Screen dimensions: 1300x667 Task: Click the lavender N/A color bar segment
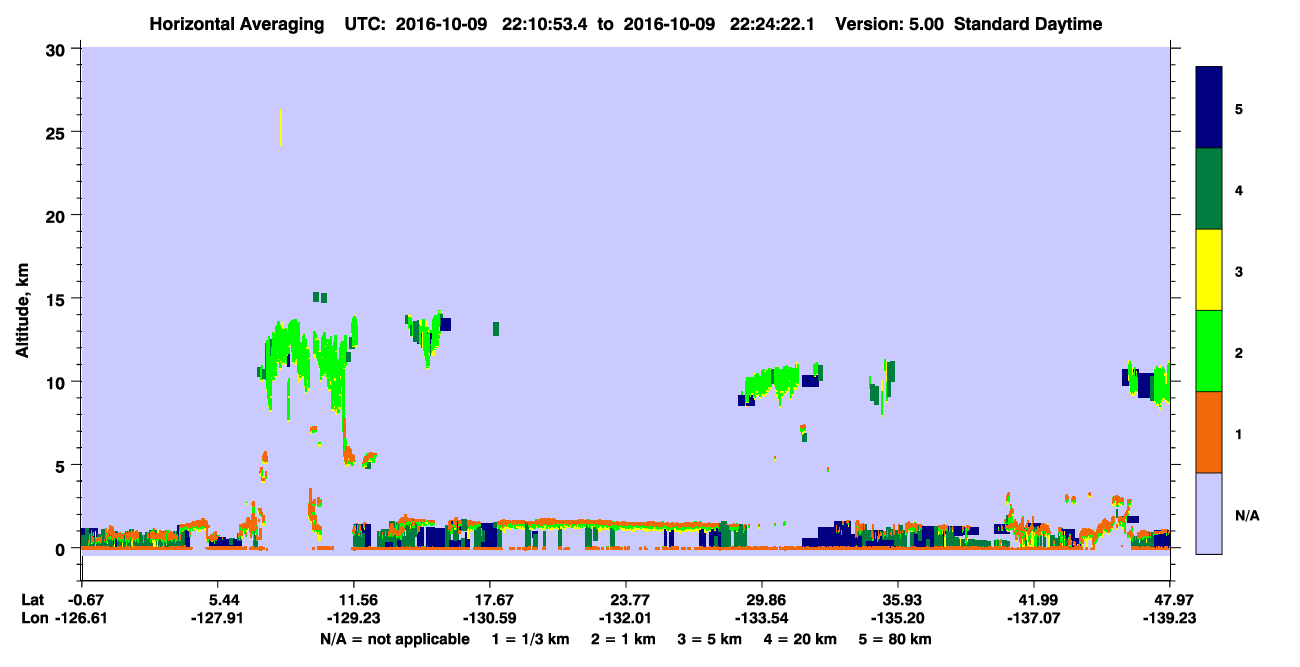1209,513
